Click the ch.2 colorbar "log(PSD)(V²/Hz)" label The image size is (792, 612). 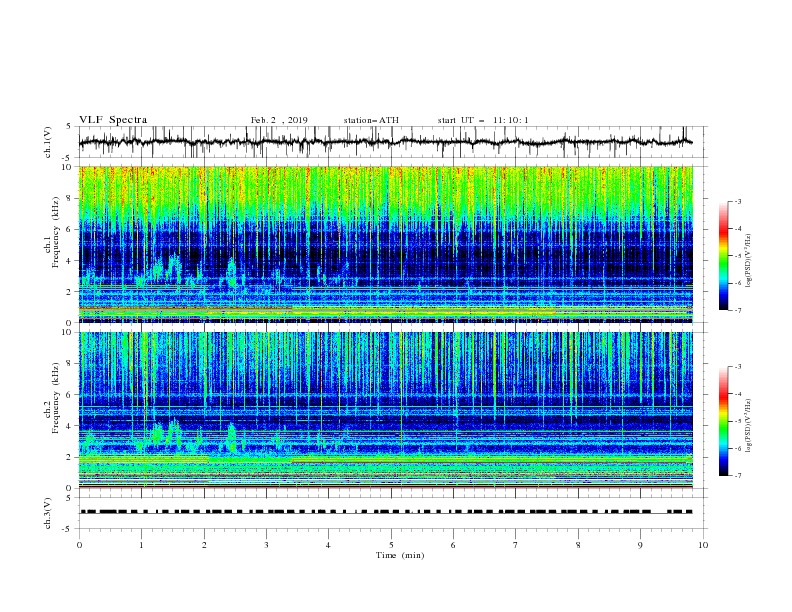point(750,425)
